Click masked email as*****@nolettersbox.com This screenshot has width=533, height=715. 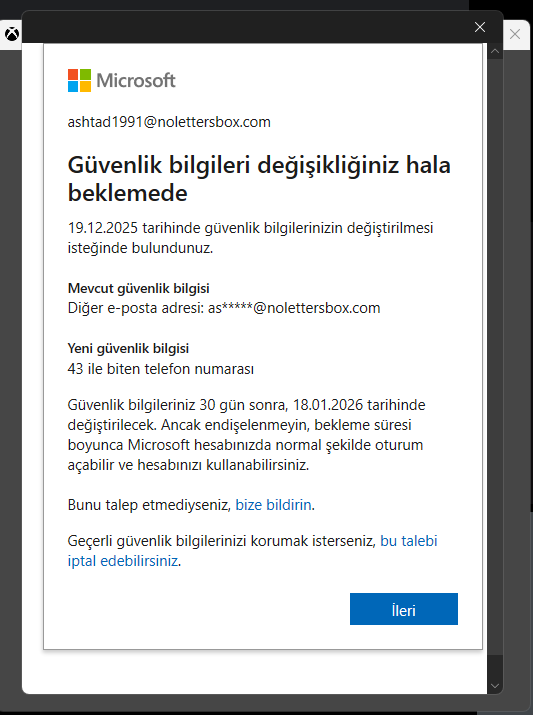[294, 308]
